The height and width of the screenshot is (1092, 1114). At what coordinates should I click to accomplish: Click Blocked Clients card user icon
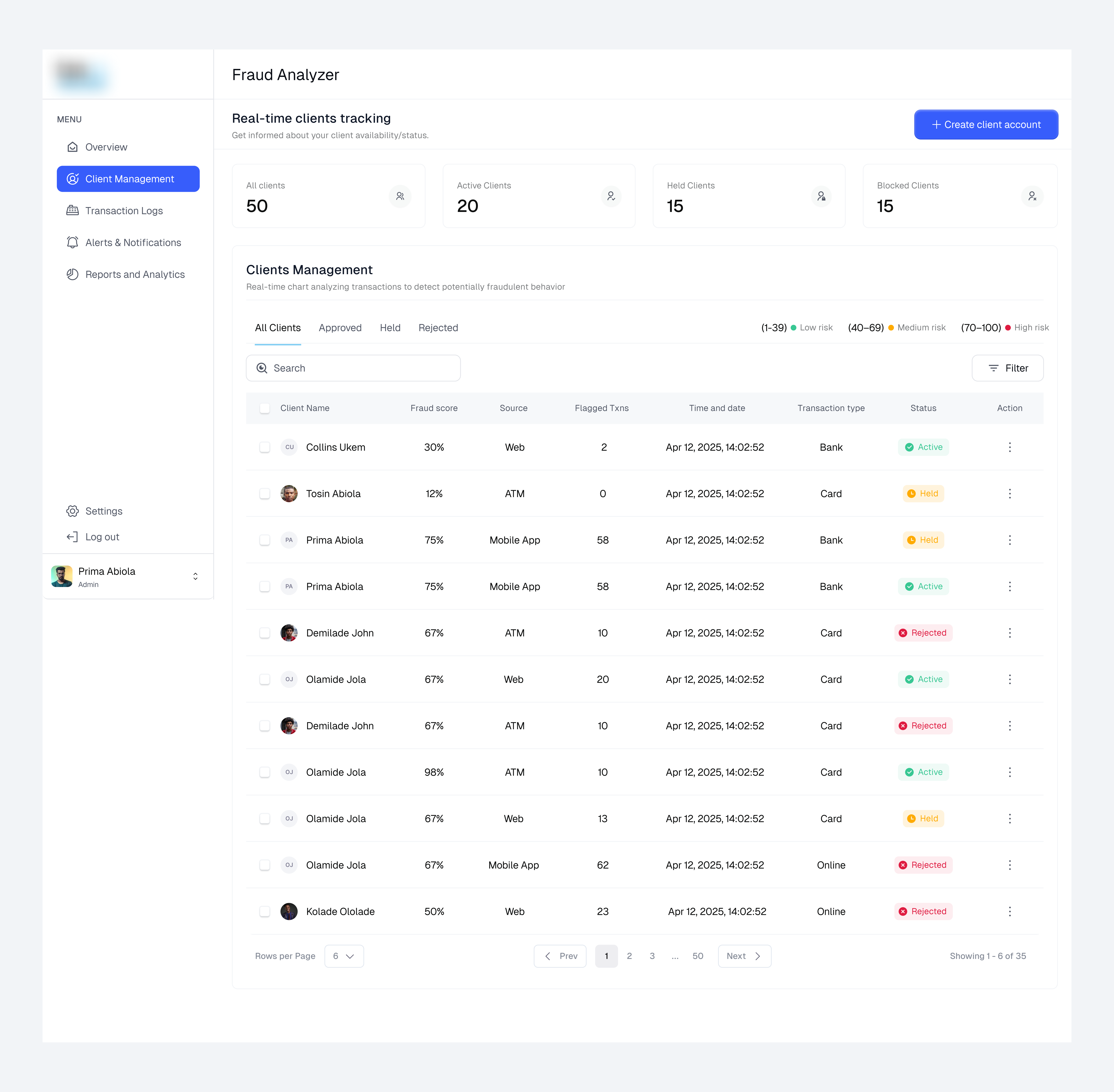(x=1032, y=196)
